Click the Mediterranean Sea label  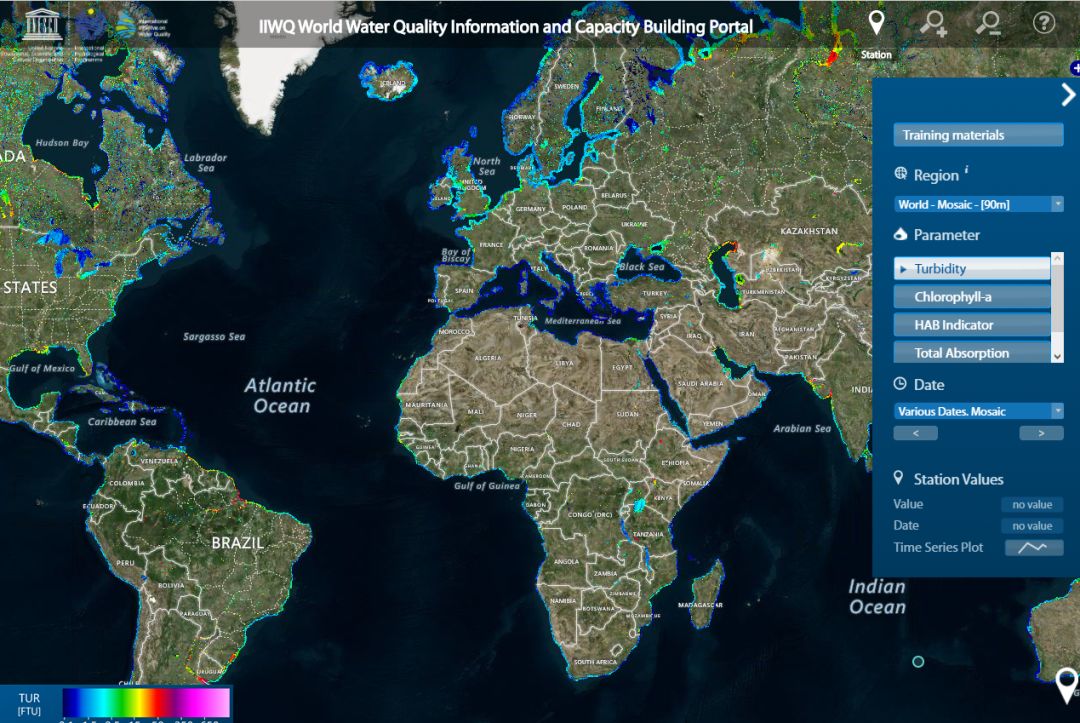tap(583, 321)
